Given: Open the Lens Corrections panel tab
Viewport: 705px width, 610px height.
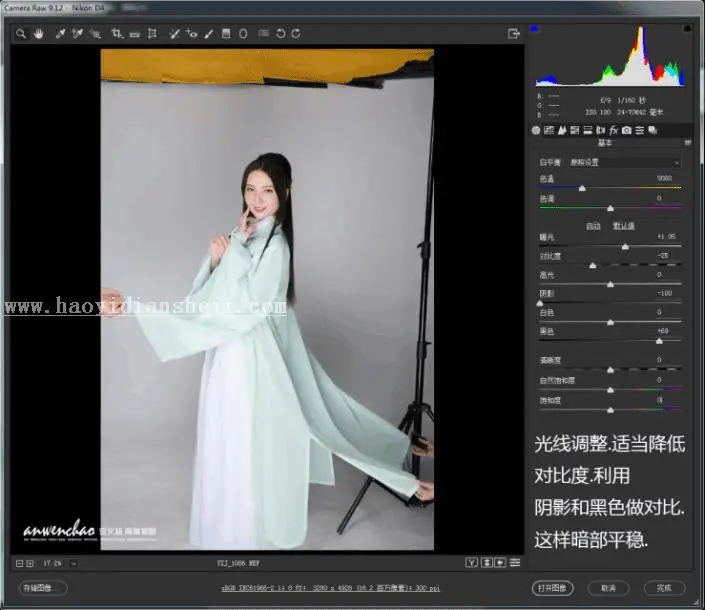Looking at the screenshot, I should 601,130.
